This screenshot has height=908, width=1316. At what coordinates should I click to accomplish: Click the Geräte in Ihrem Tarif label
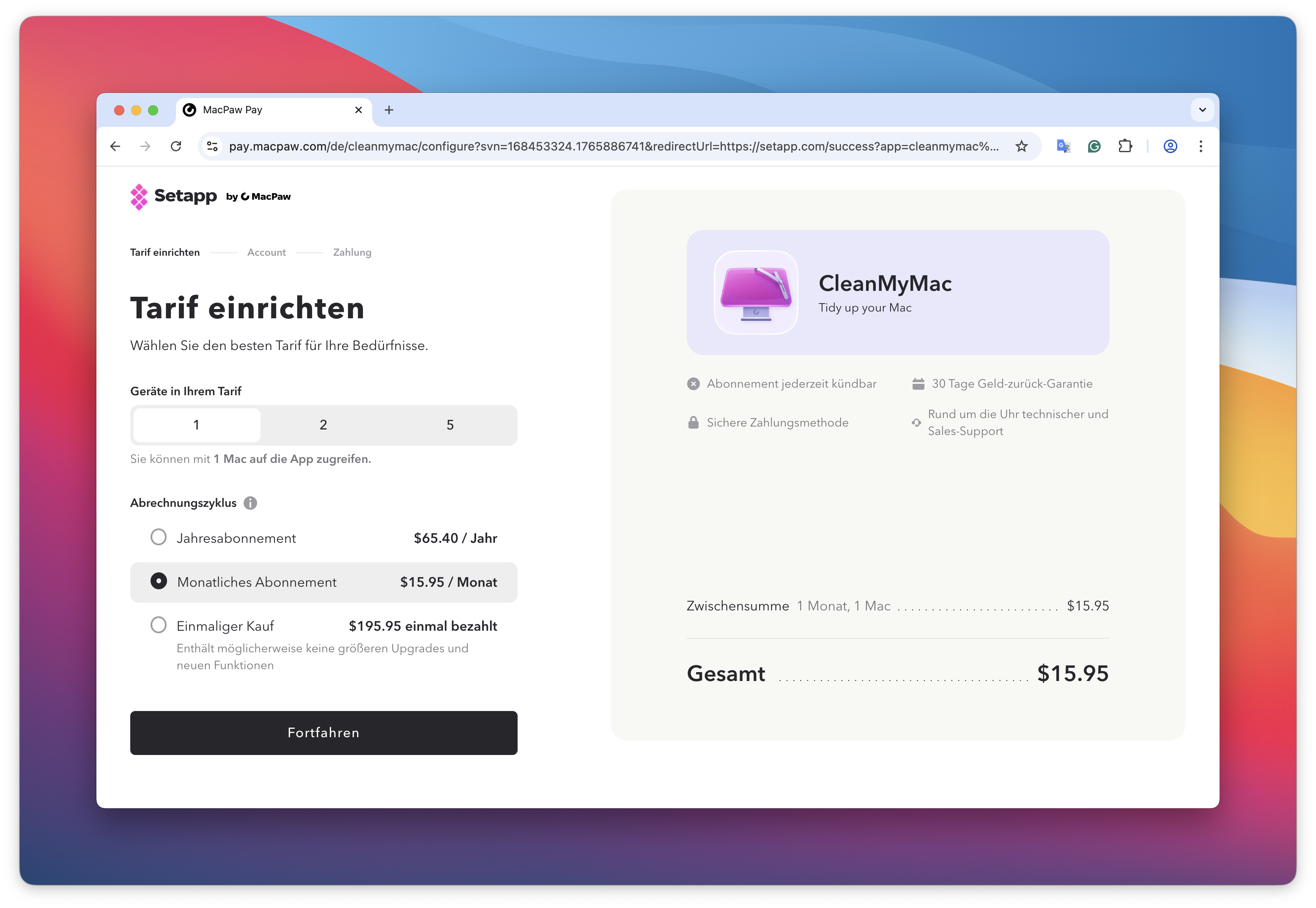186,392
